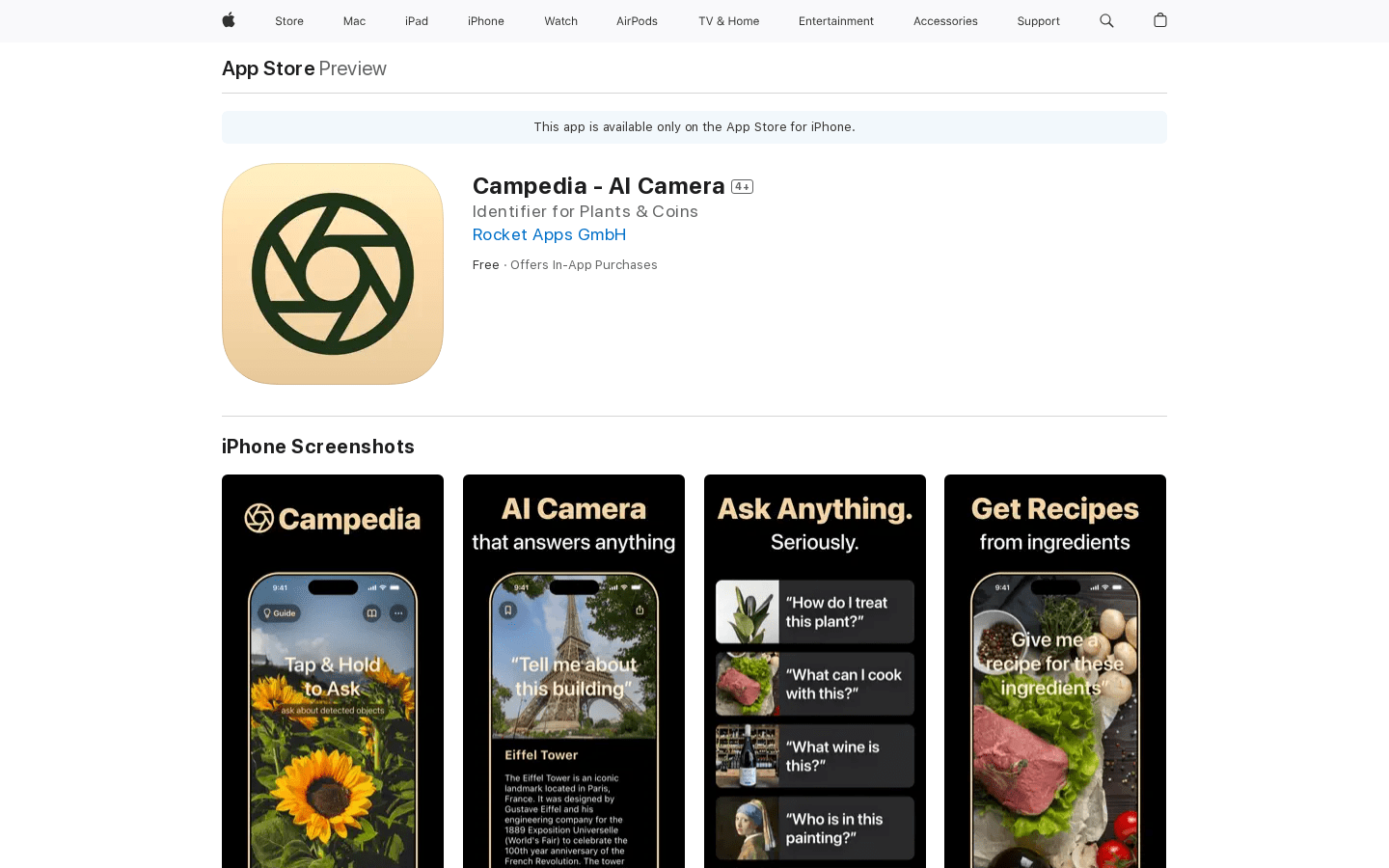
Task: Click the Campedia app icon
Action: (332, 273)
